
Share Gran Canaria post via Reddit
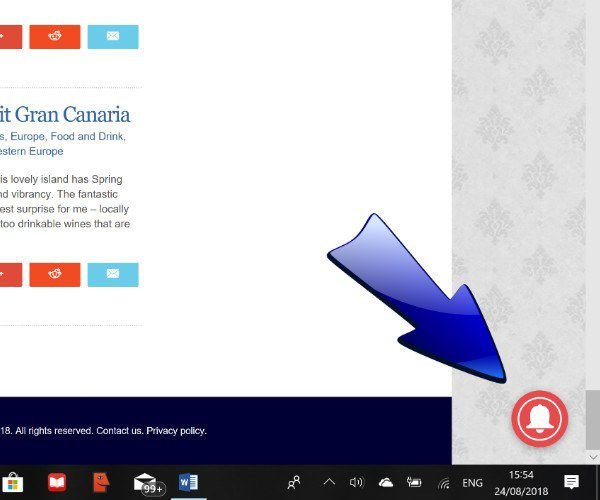(x=55, y=275)
